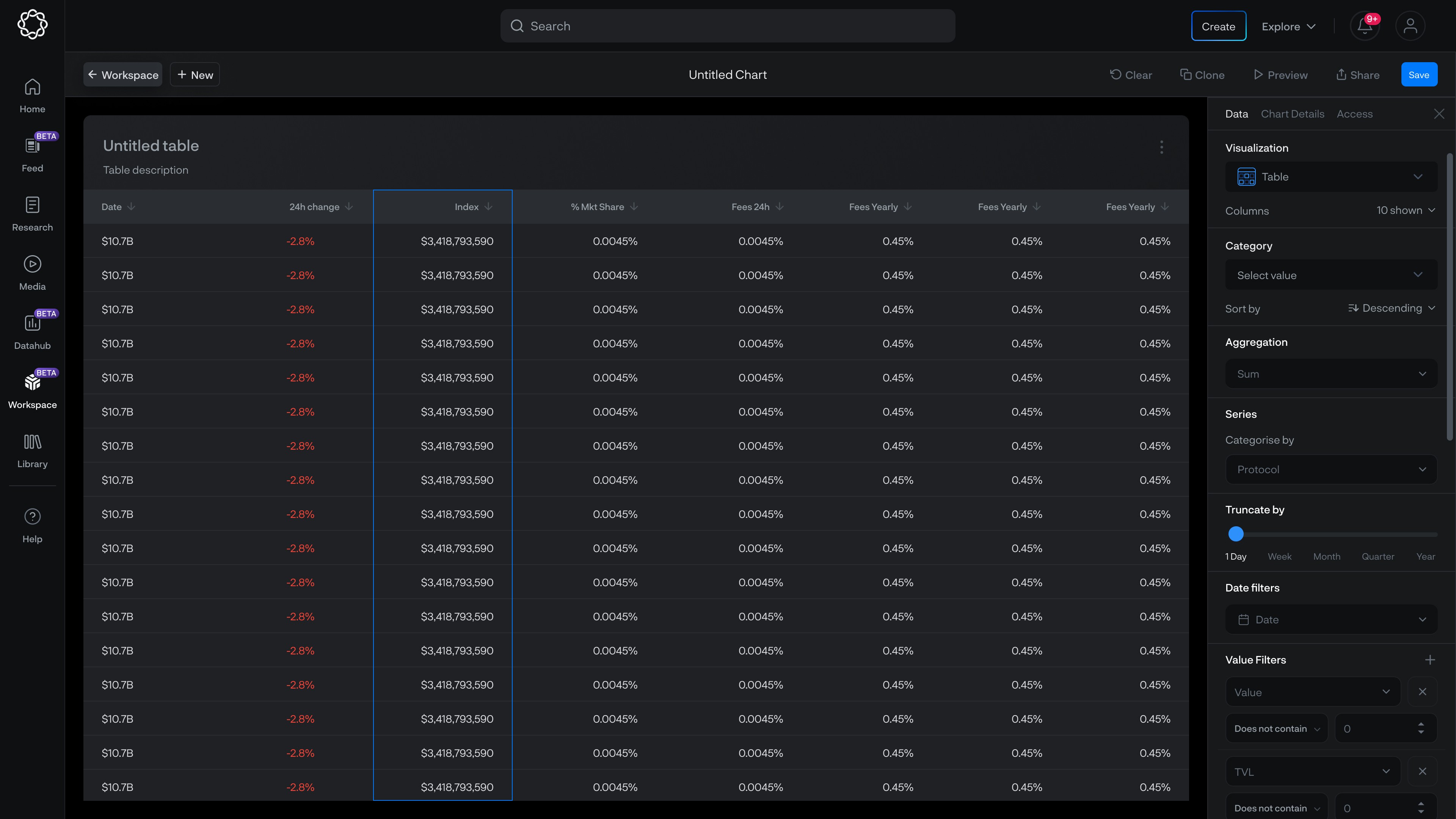Image resolution: width=1456 pixels, height=819 pixels.
Task: Open the notifications bell icon
Action: tap(1365, 27)
